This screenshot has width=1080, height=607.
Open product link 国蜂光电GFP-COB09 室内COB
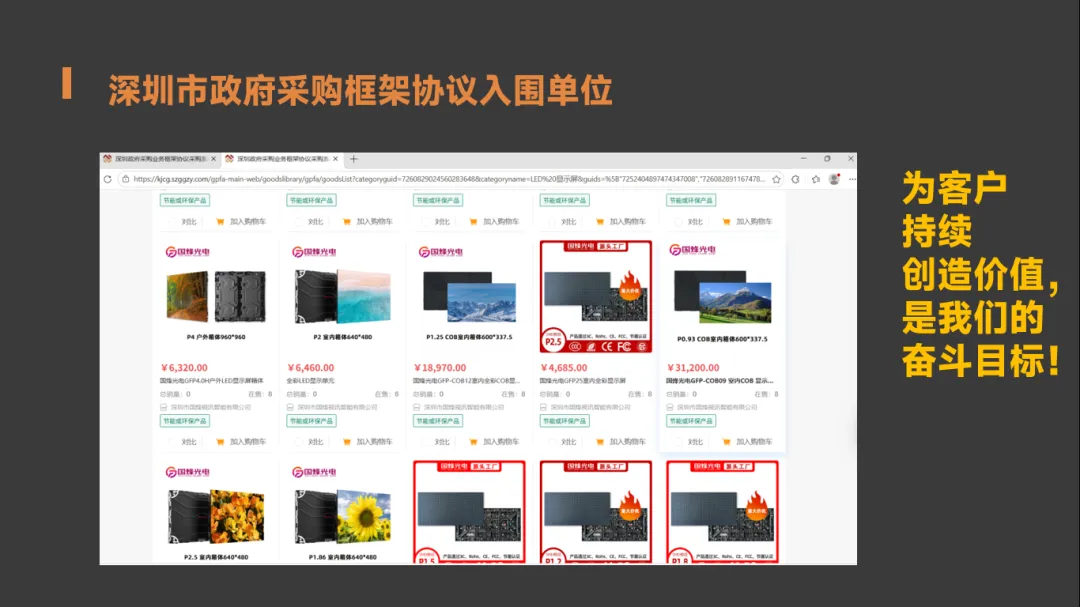click(720, 380)
